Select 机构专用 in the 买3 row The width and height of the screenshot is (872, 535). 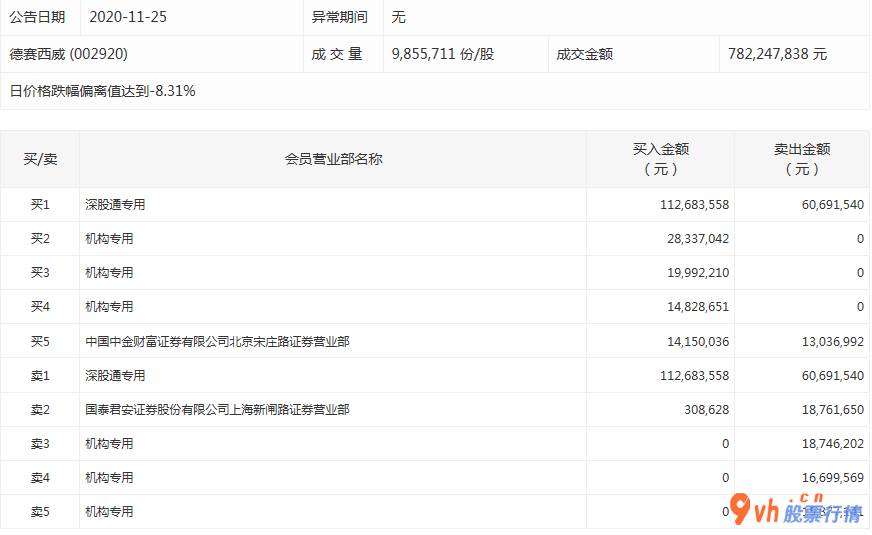pos(109,273)
